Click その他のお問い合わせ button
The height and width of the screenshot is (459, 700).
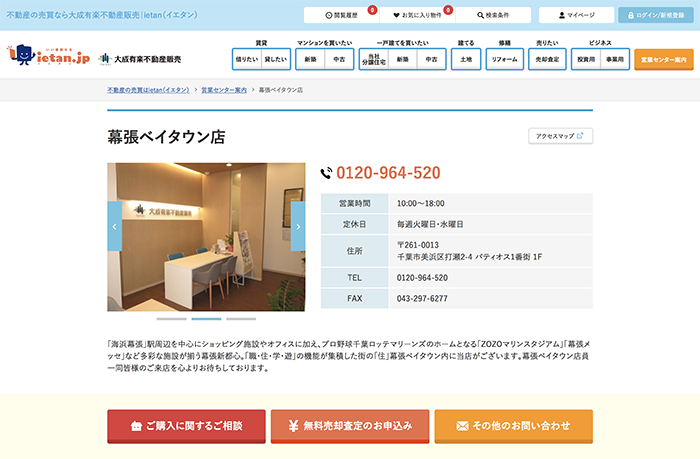click(514, 426)
